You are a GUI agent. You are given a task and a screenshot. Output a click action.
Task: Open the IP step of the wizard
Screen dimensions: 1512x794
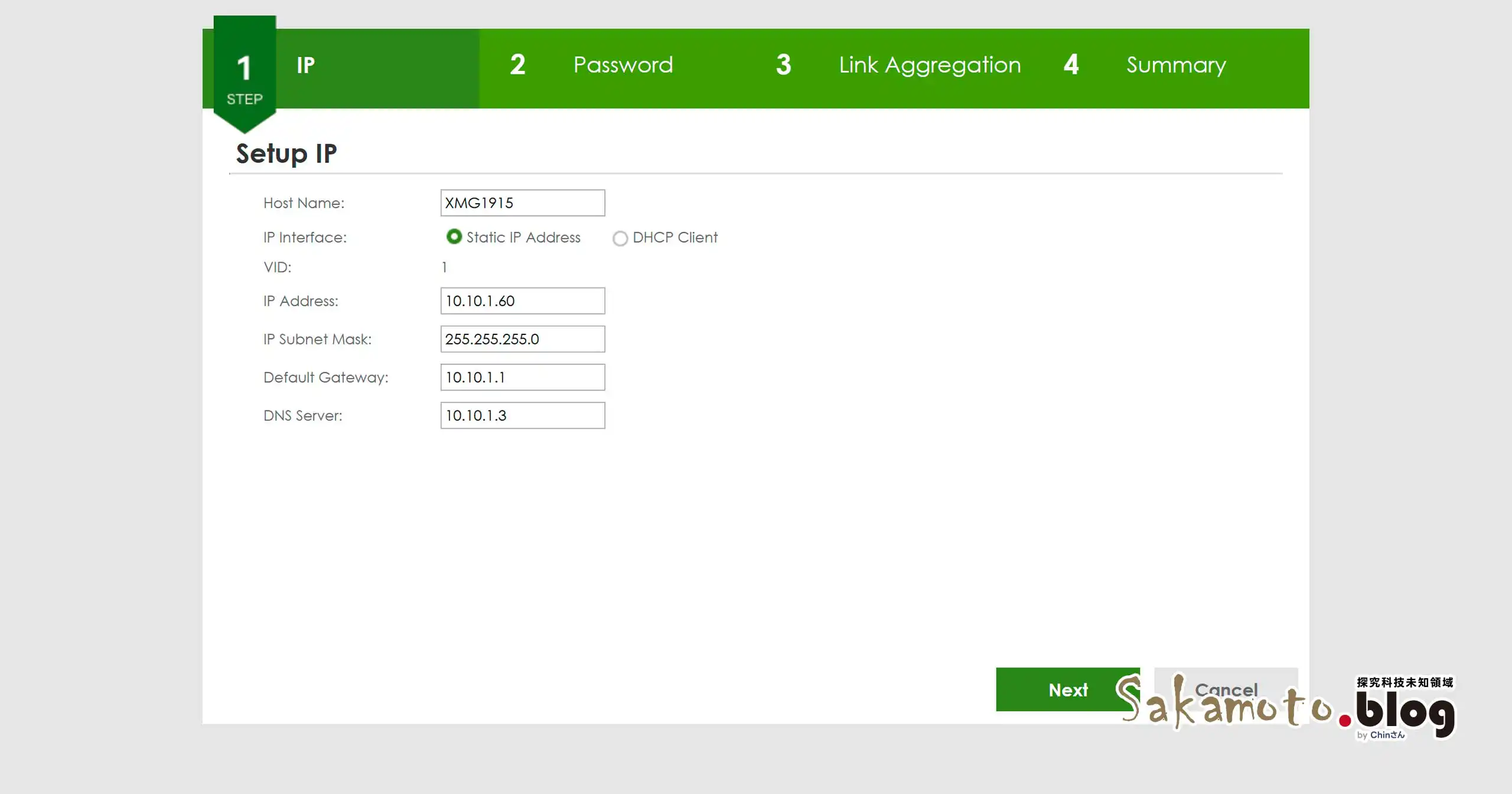(305, 65)
